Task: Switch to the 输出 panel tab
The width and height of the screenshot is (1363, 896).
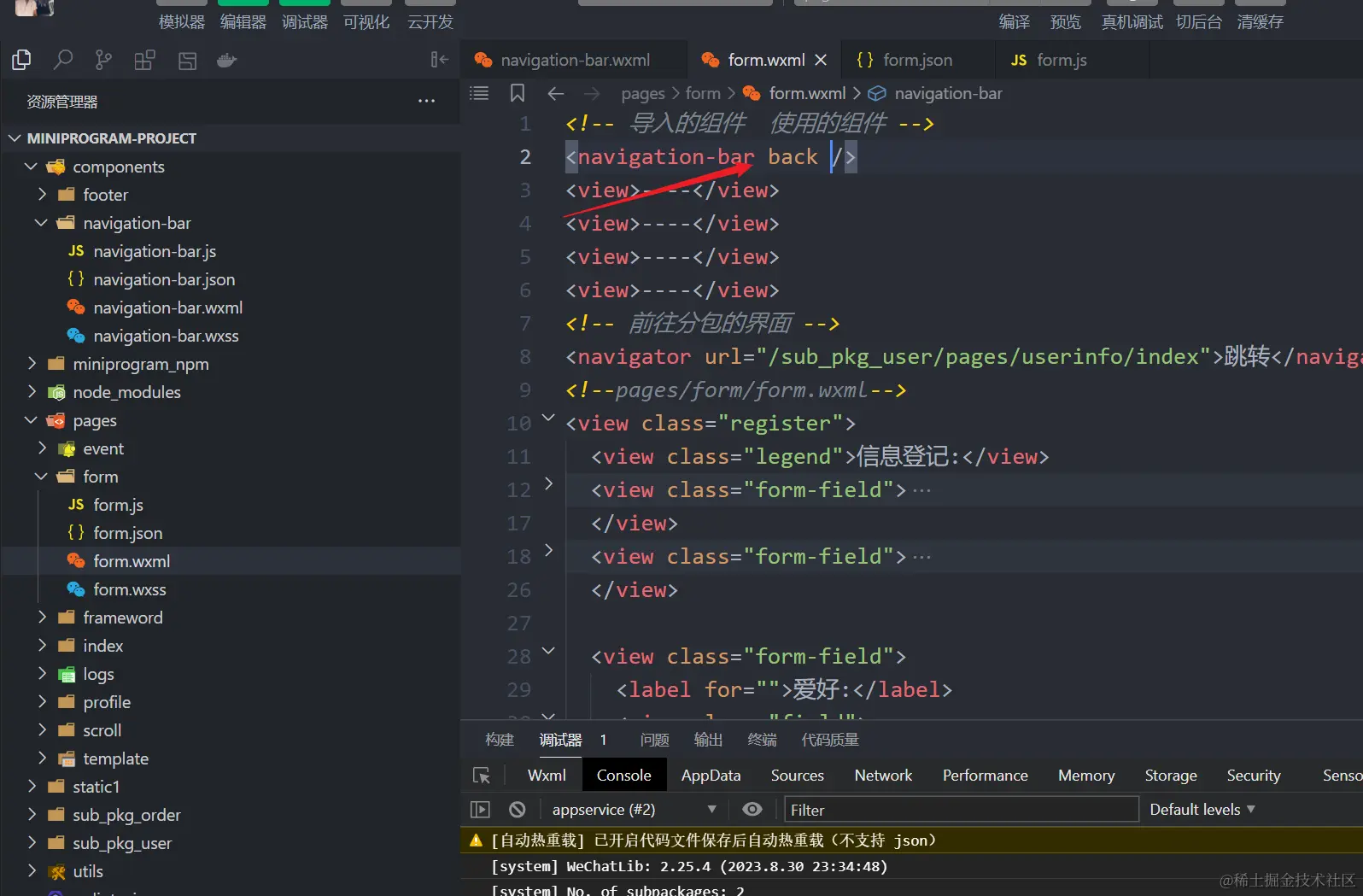Action: click(x=709, y=740)
